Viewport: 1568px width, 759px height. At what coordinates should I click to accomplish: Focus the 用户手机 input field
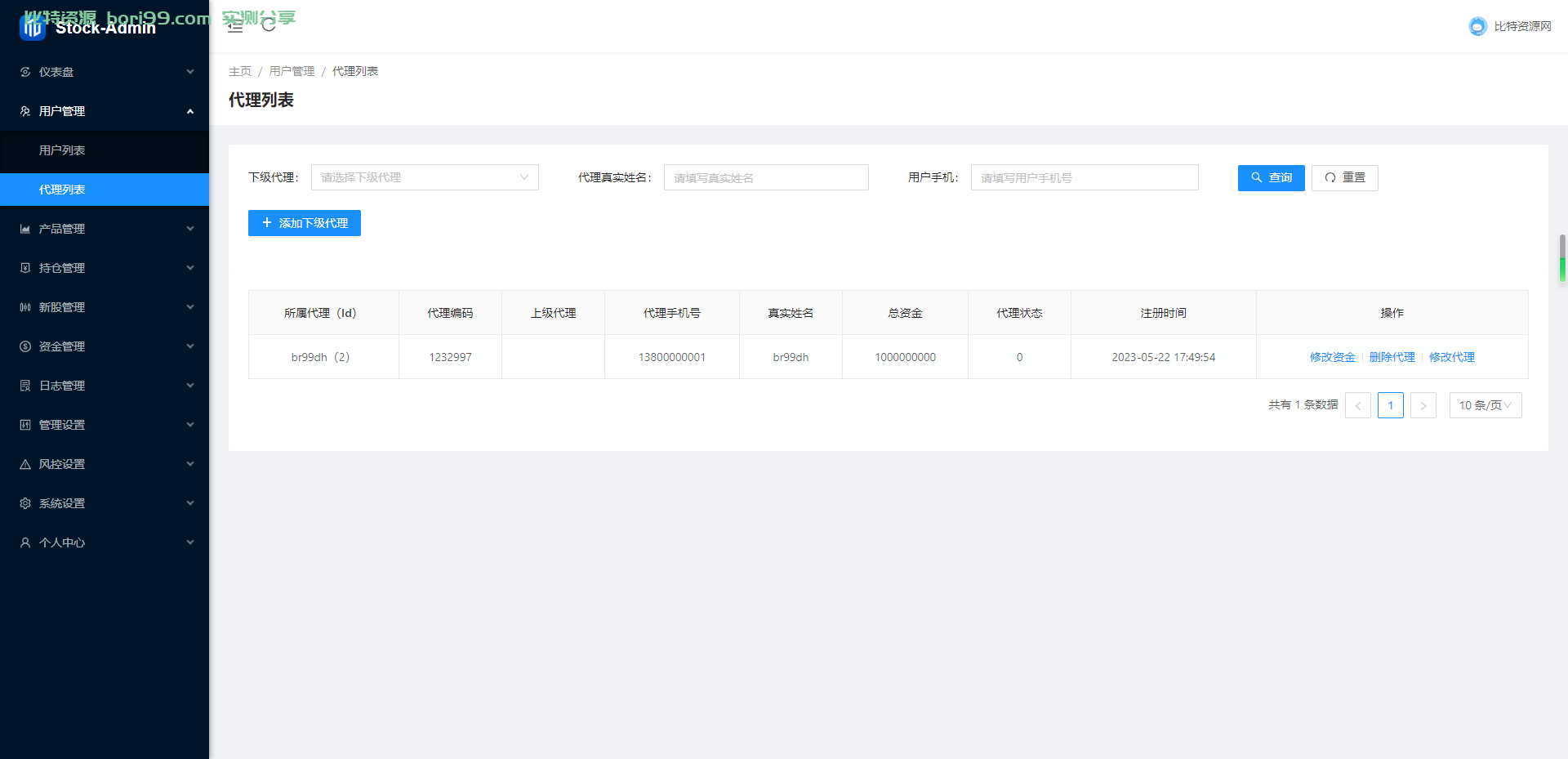[x=1085, y=177]
